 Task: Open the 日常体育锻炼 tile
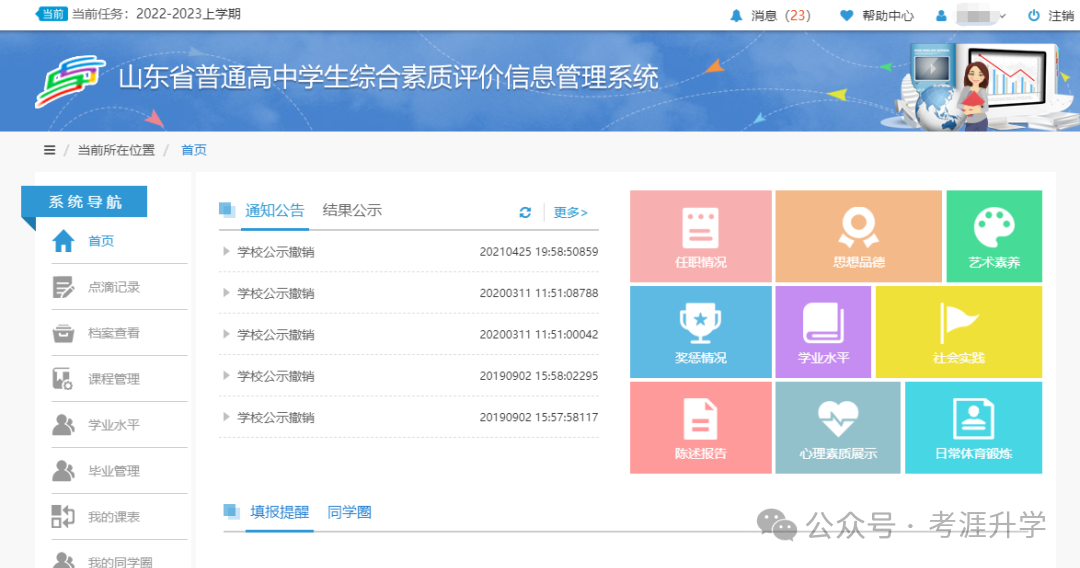pos(973,428)
